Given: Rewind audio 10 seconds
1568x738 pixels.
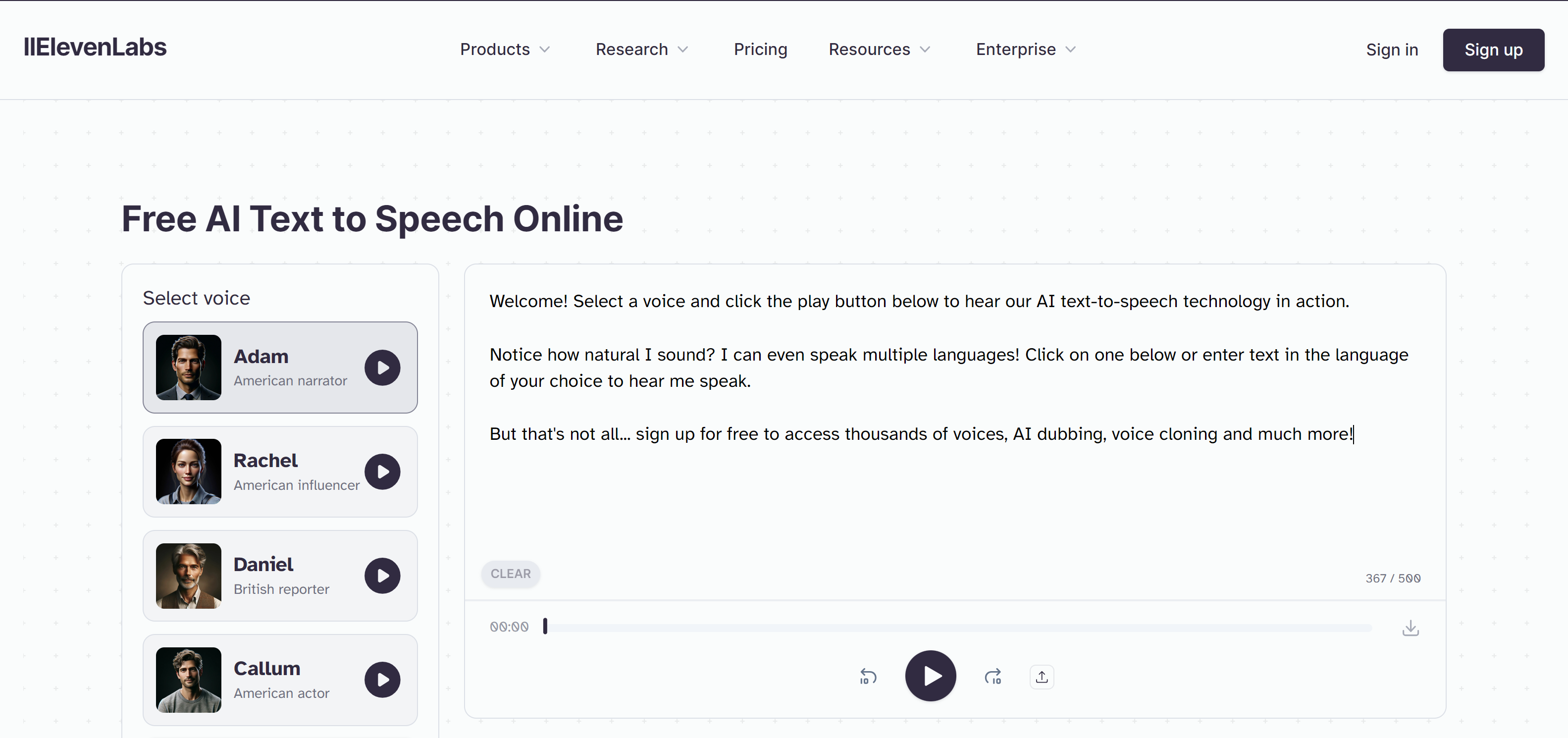Looking at the screenshot, I should (x=867, y=677).
